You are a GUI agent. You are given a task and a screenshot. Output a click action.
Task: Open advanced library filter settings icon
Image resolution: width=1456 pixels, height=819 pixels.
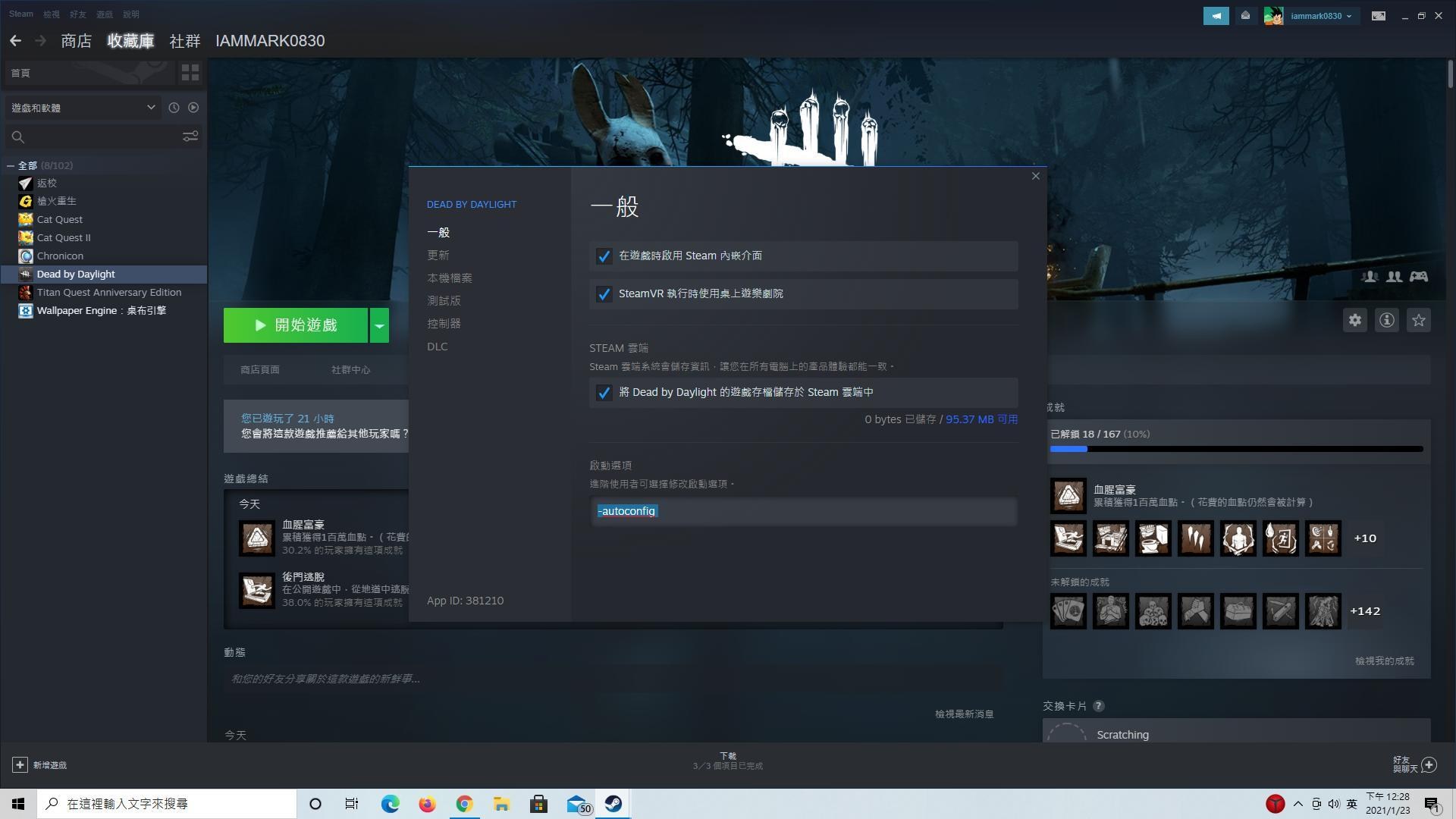pos(190,136)
